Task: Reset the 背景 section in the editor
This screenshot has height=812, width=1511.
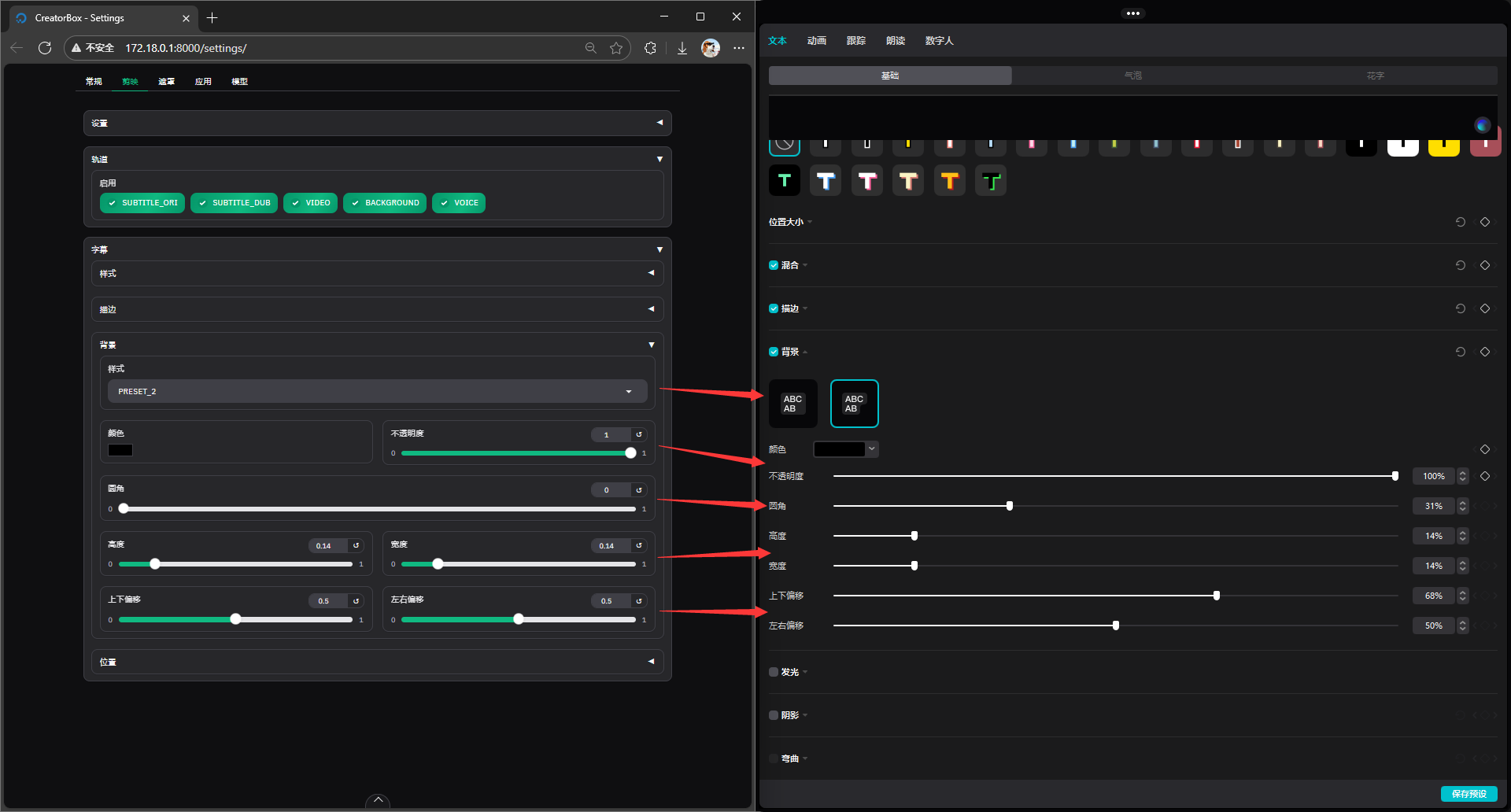Action: click(x=1461, y=352)
